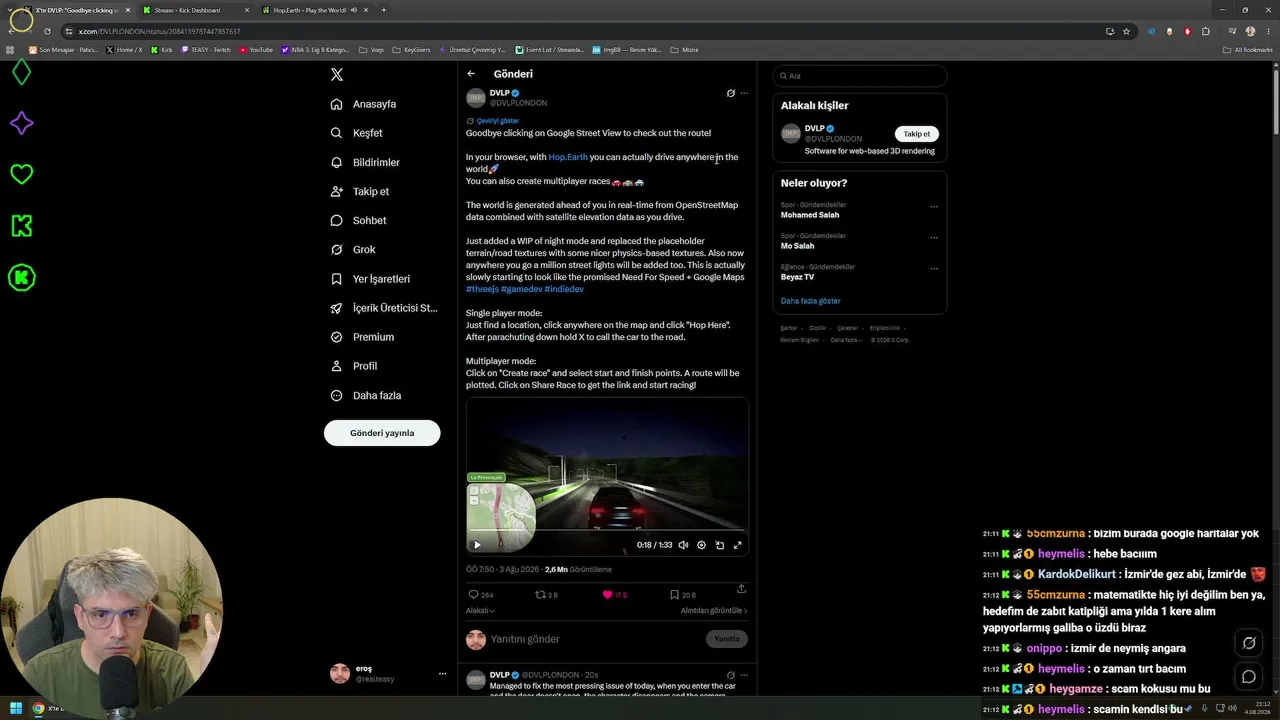Click the Chrome taskbar icon
Viewport: 1280px width, 720px height.
pos(38,709)
